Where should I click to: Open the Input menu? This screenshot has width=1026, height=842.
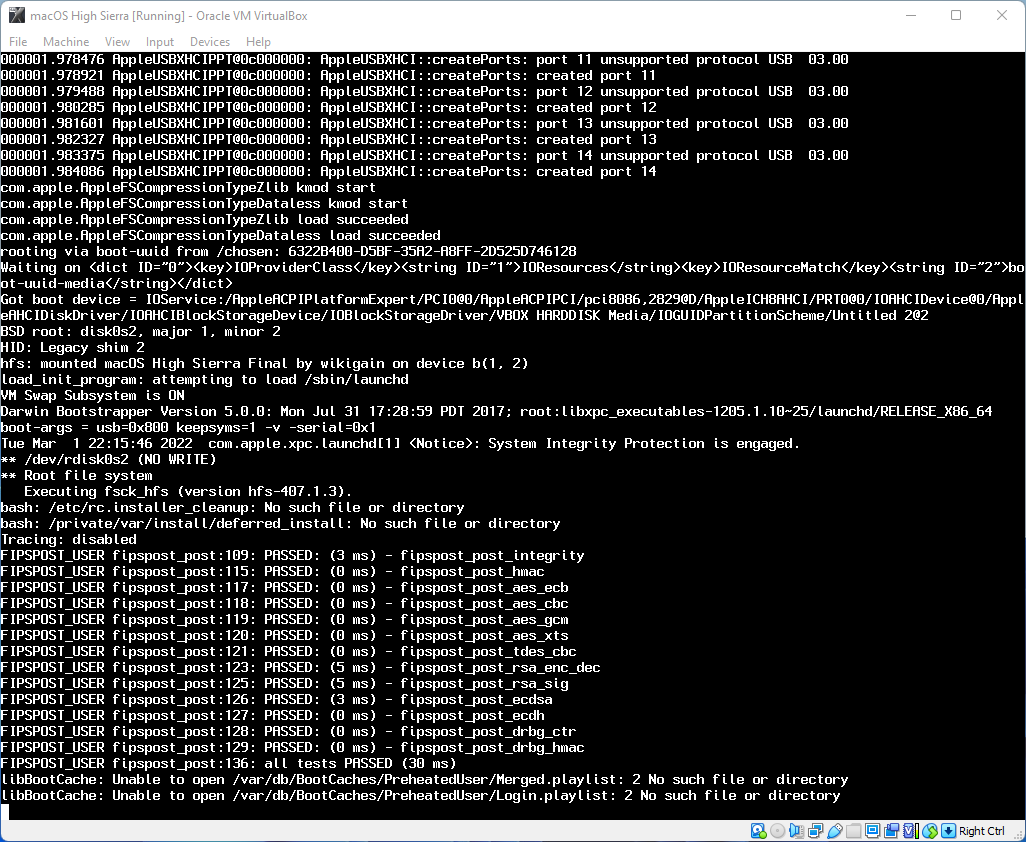[160, 42]
